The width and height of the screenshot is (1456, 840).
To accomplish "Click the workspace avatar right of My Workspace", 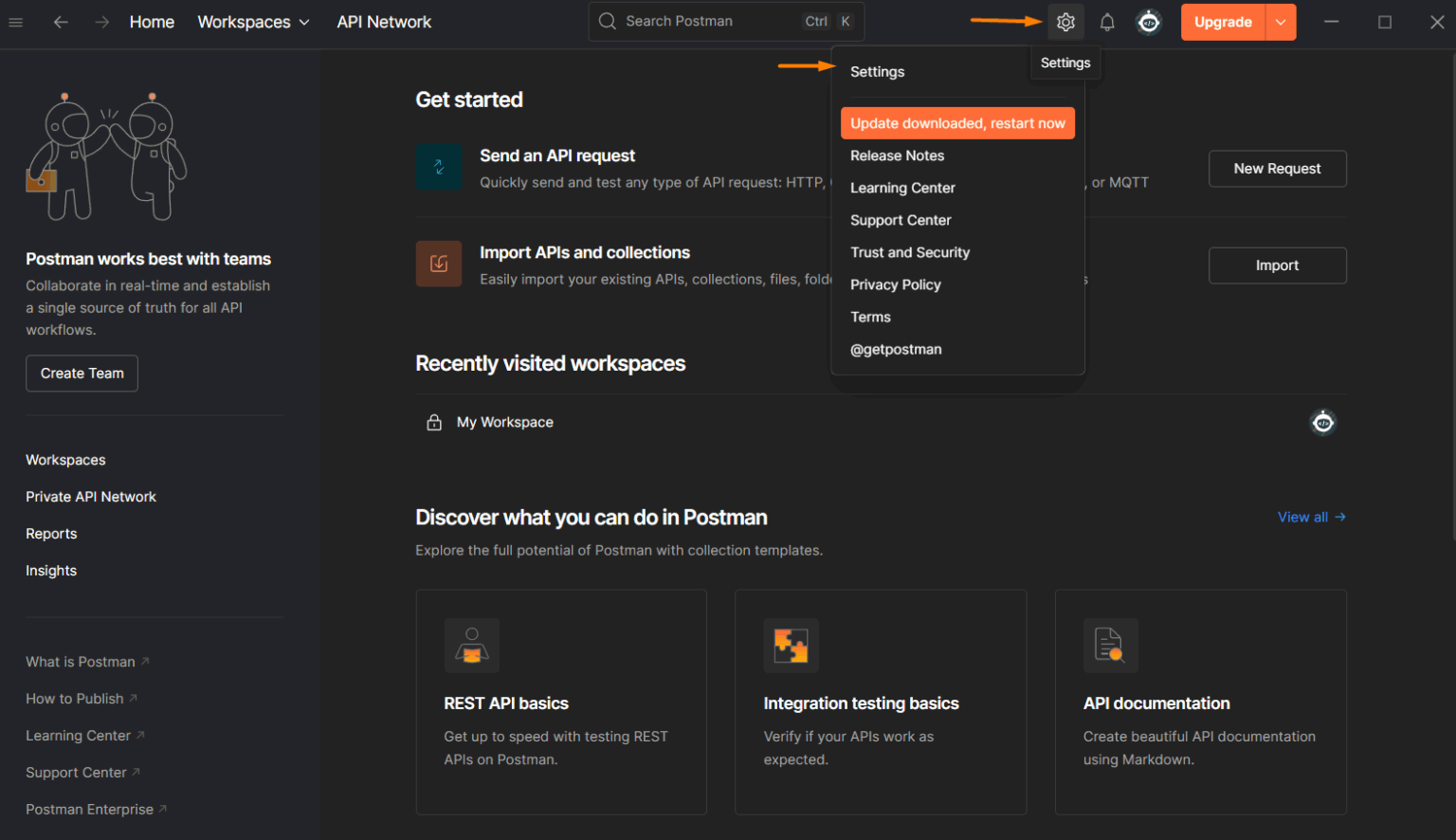I will pyautogui.click(x=1322, y=422).
